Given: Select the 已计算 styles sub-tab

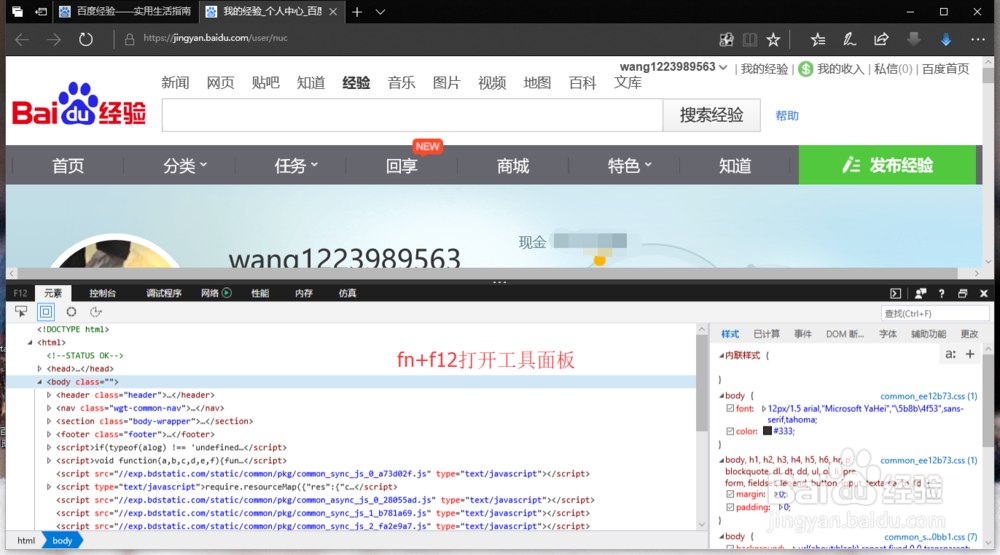Looking at the screenshot, I should pyautogui.click(x=767, y=334).
